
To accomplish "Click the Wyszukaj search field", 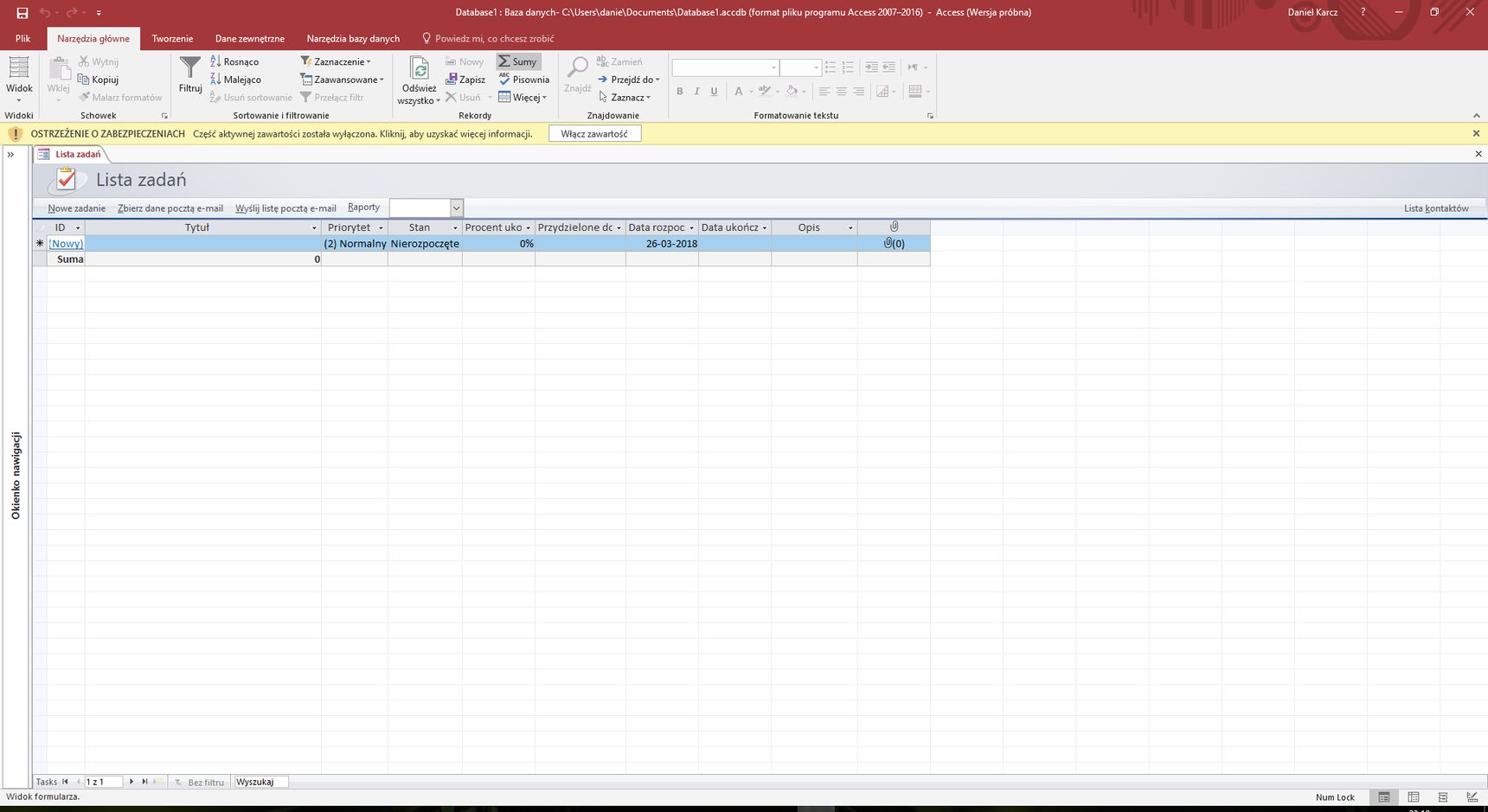I will (260, 782).
